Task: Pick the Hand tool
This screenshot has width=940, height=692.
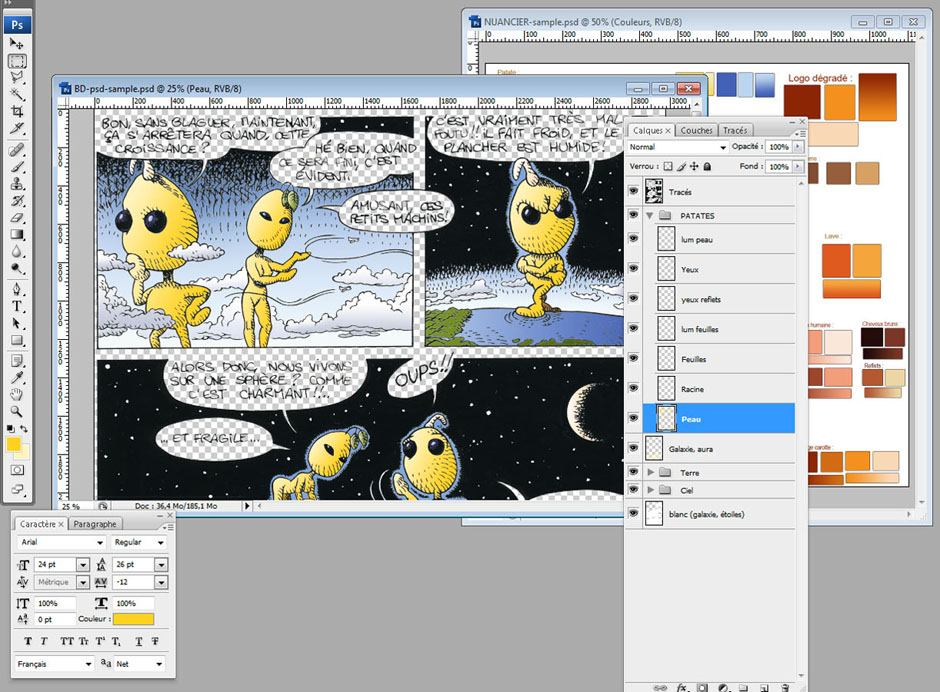Action: point(17,394)
